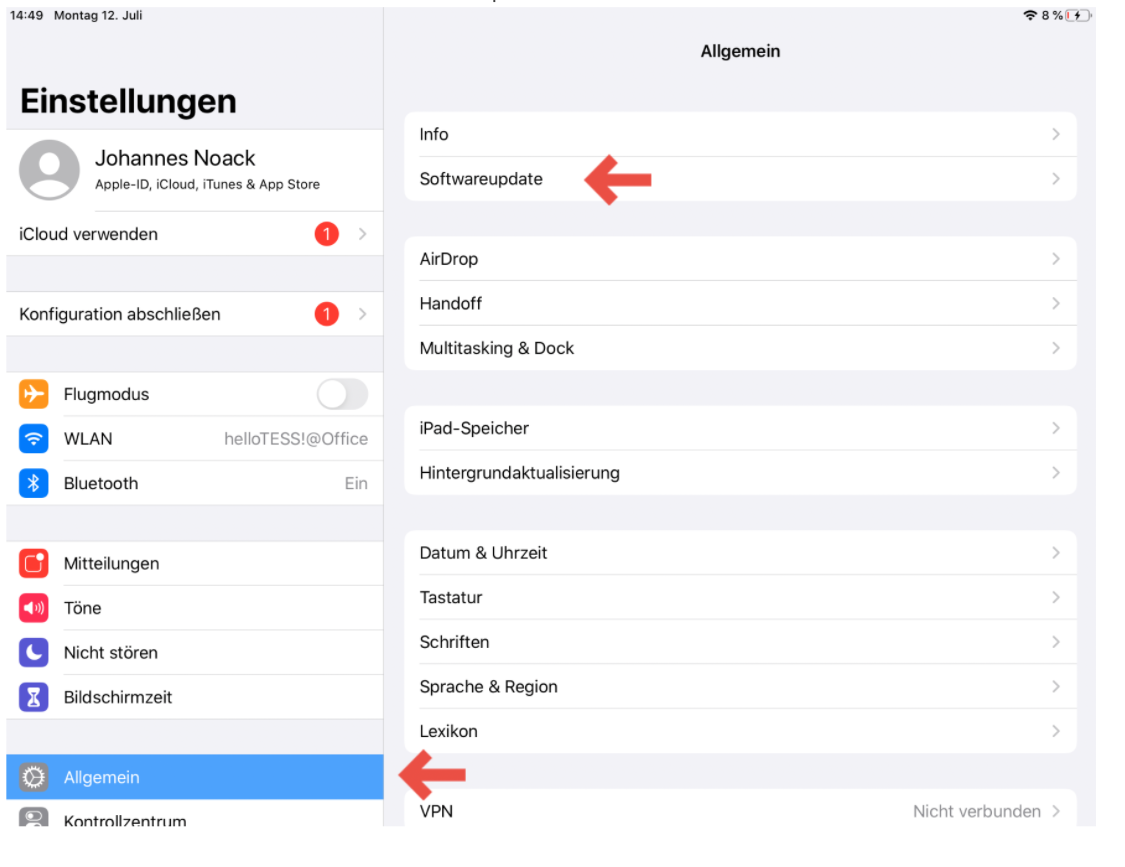Tap the orange Flugmodus airplane icon
The width and height of the screenshot is (1125, 867).
coord(34,394)
